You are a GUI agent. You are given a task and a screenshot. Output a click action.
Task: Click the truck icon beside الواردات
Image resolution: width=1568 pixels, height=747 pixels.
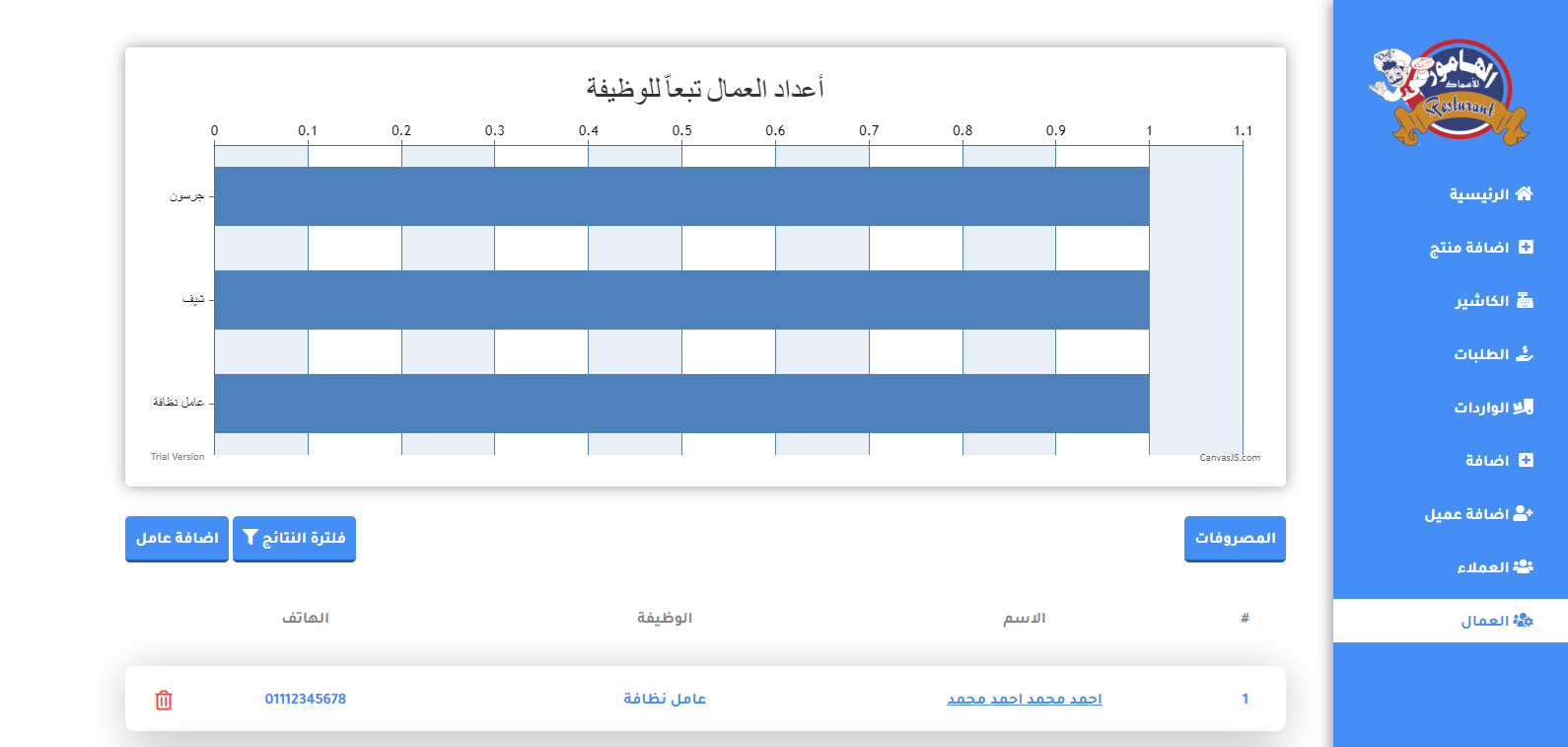1524,407
